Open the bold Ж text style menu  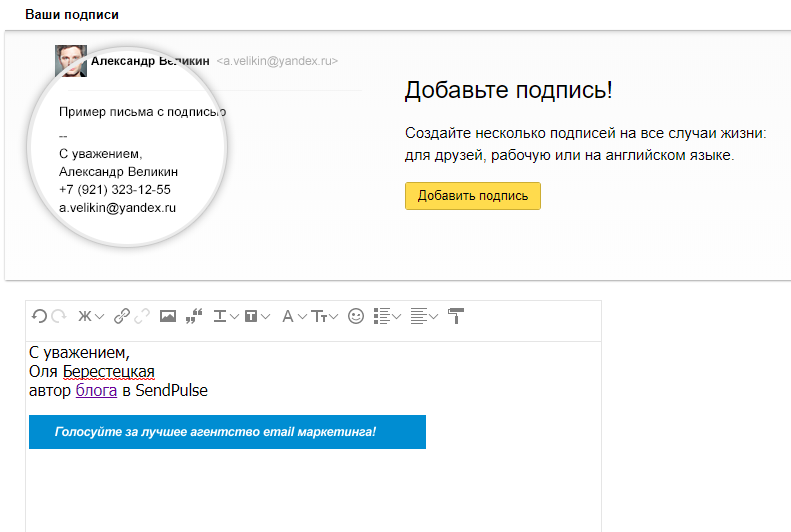point(91,316)
